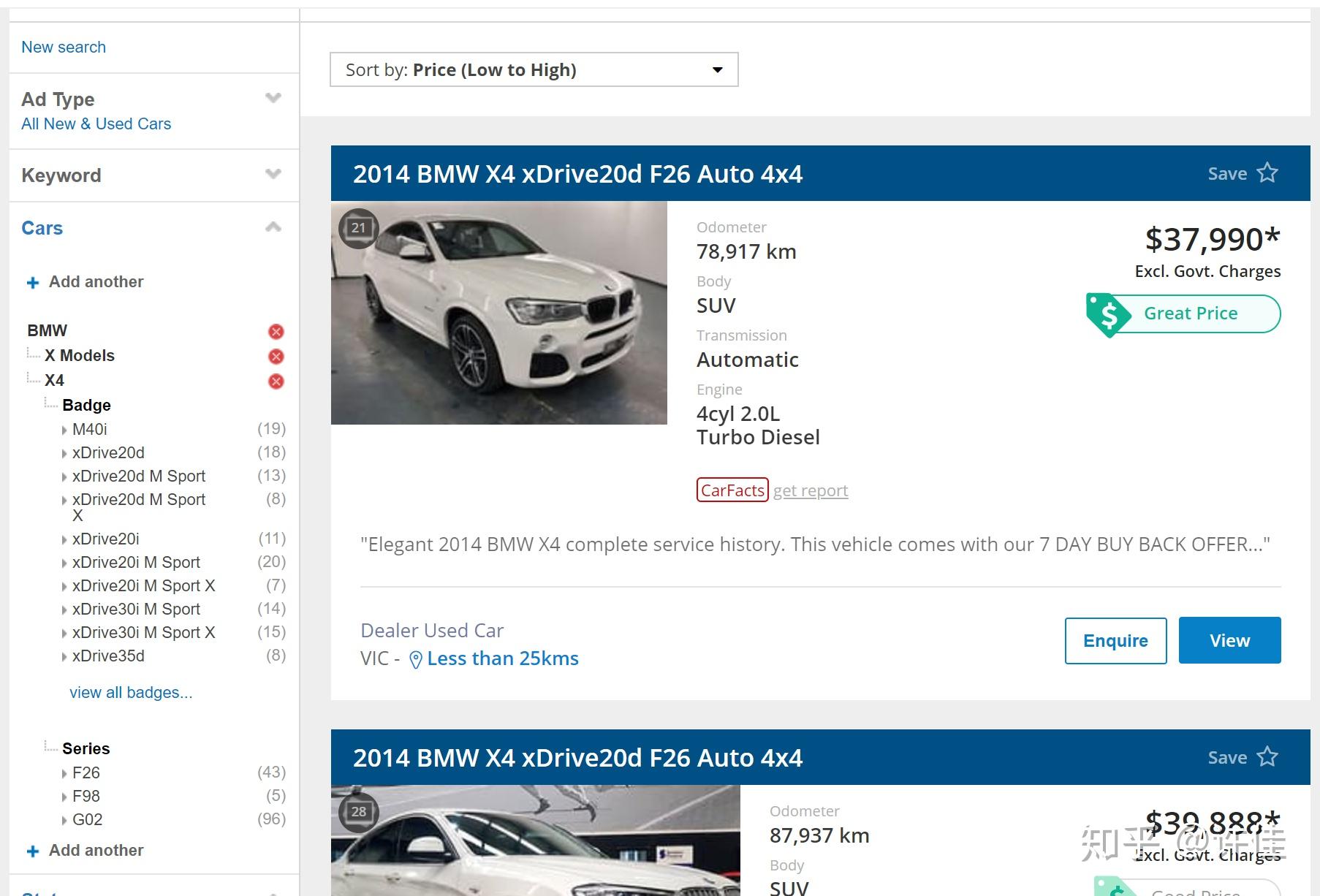This screenshot has height=896, width=1320.
Task: Start a New search
Action: click(x=64, y=48)
